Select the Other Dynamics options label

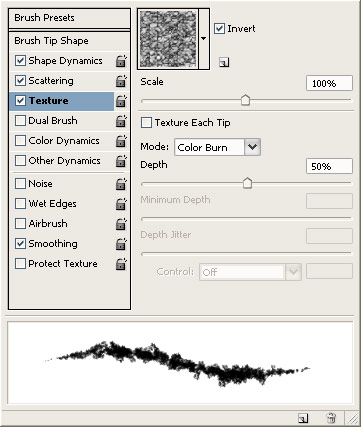64,161
